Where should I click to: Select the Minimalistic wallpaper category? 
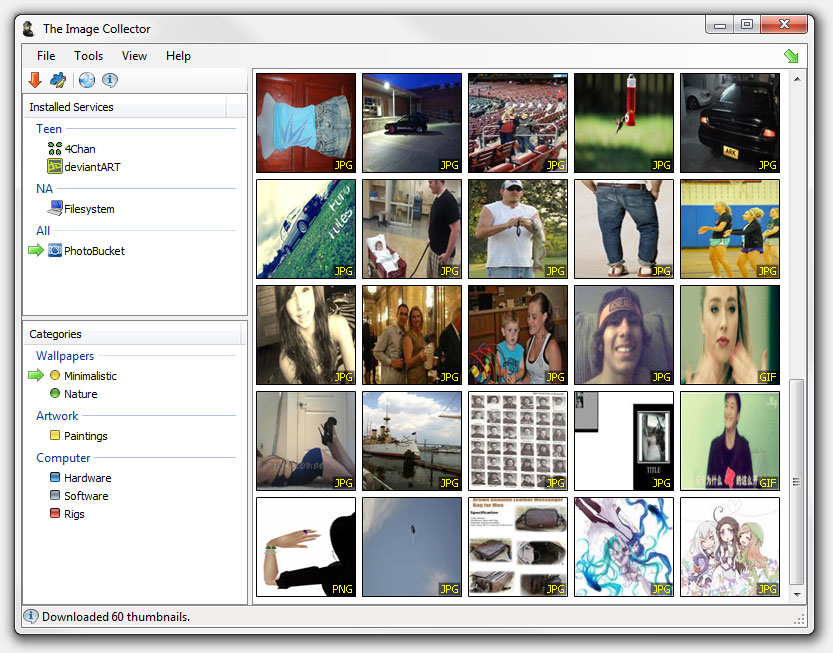tap(90, 376)
